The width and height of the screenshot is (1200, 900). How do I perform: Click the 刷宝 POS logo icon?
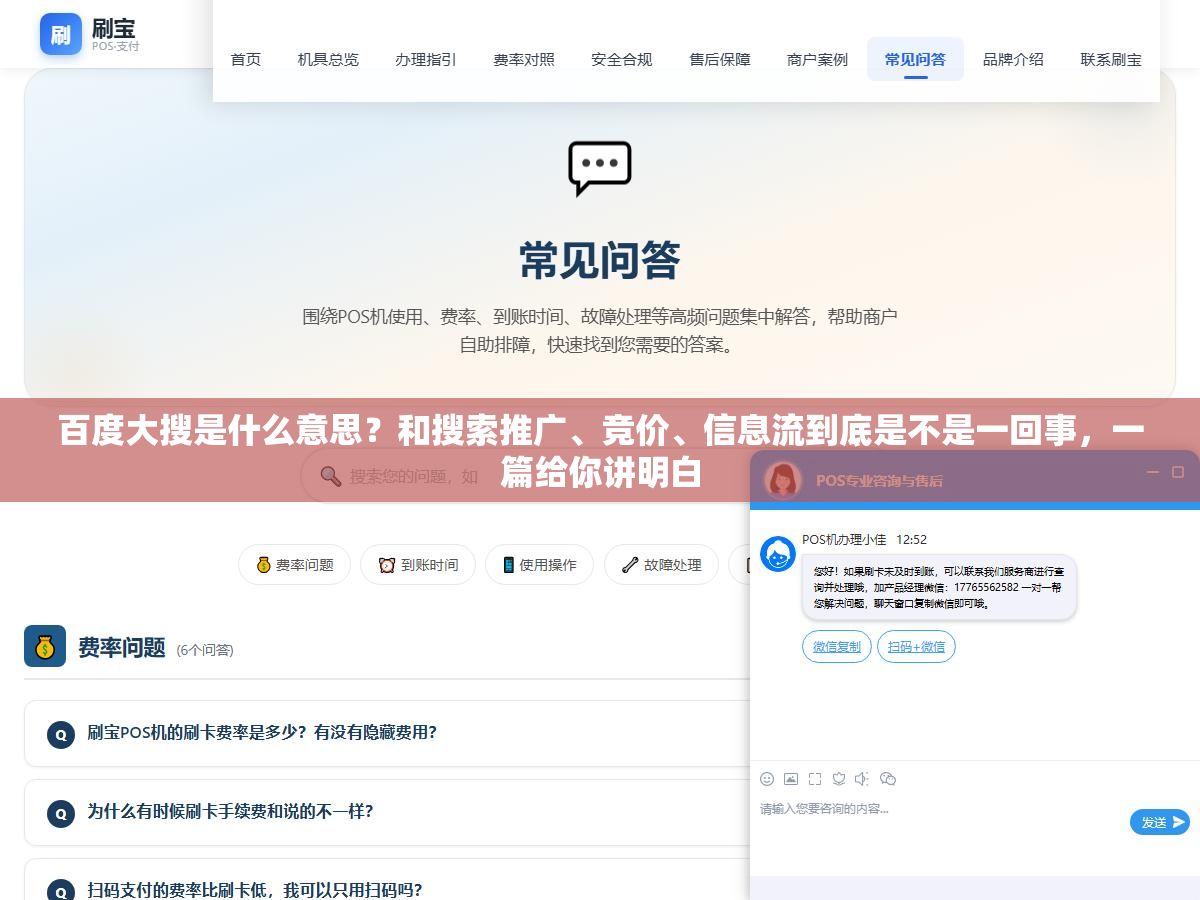point(61,34)
